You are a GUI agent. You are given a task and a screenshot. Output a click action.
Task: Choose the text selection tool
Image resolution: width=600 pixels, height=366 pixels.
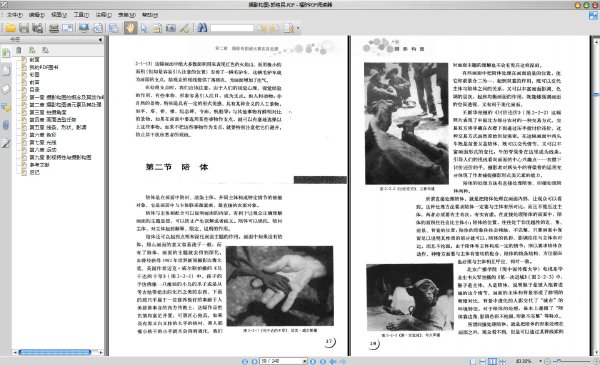coord(157,28)
